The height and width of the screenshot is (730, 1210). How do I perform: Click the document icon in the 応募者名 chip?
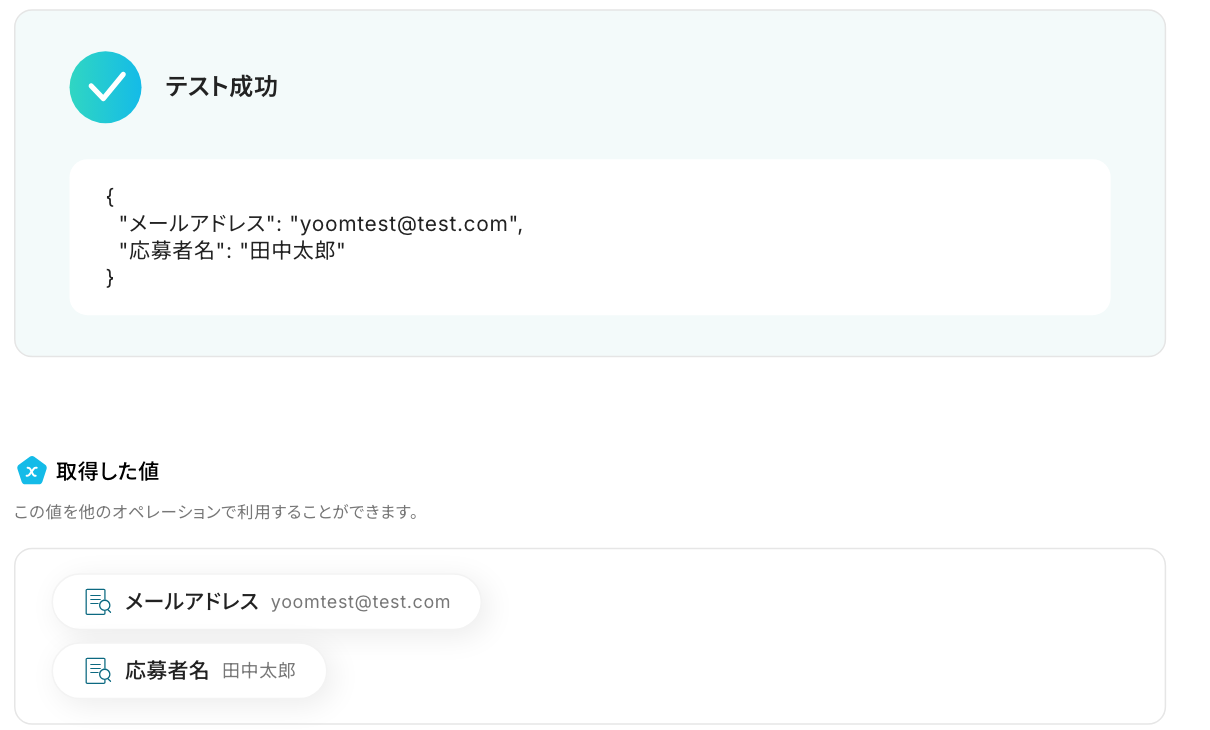98,670
